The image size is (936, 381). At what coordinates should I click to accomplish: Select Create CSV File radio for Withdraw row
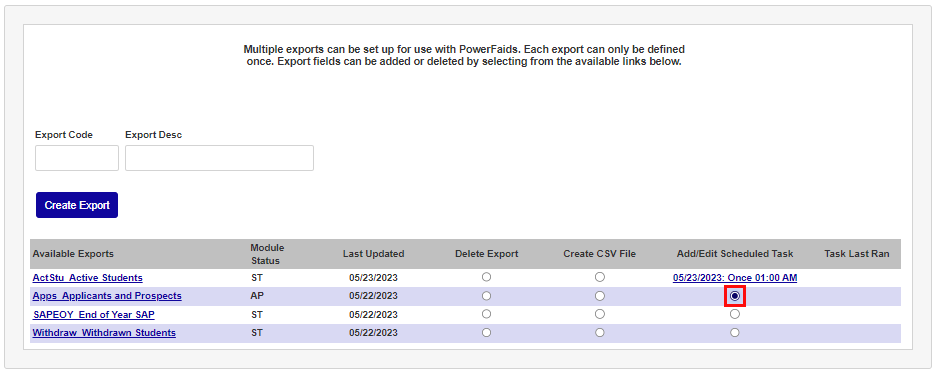tap(599, 332)
